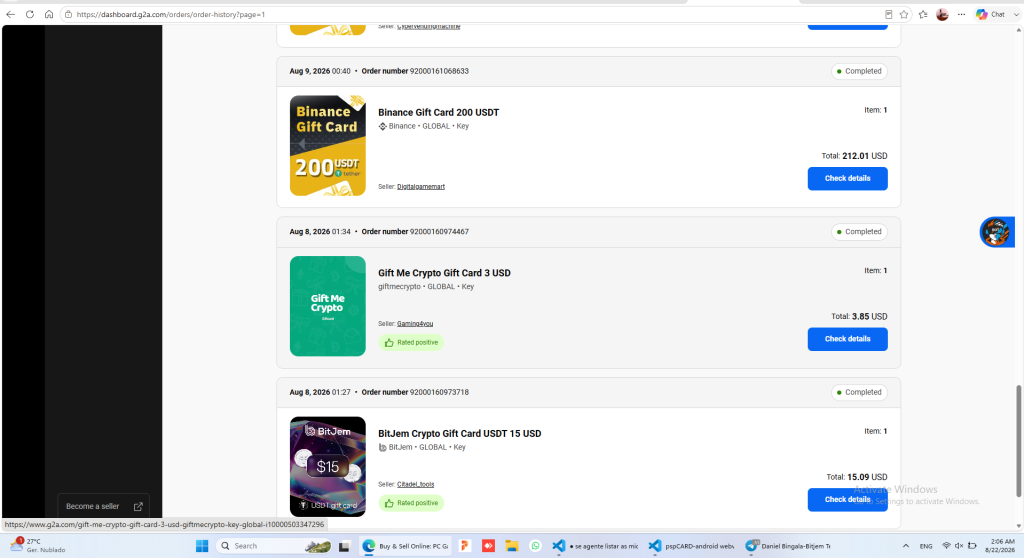The width and height of the screenshot is (1024, 558).
Task: Switch to Telegram Daniel Bingala-Bitjem chat
Action: (x=788, y=546)
